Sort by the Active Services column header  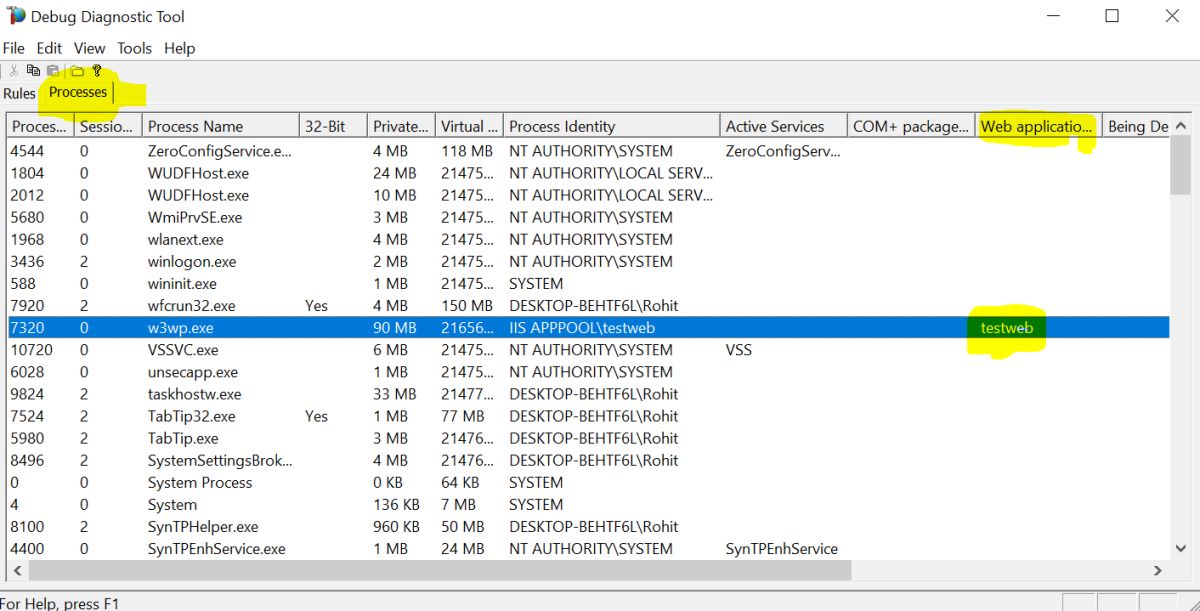pos(783,126)
